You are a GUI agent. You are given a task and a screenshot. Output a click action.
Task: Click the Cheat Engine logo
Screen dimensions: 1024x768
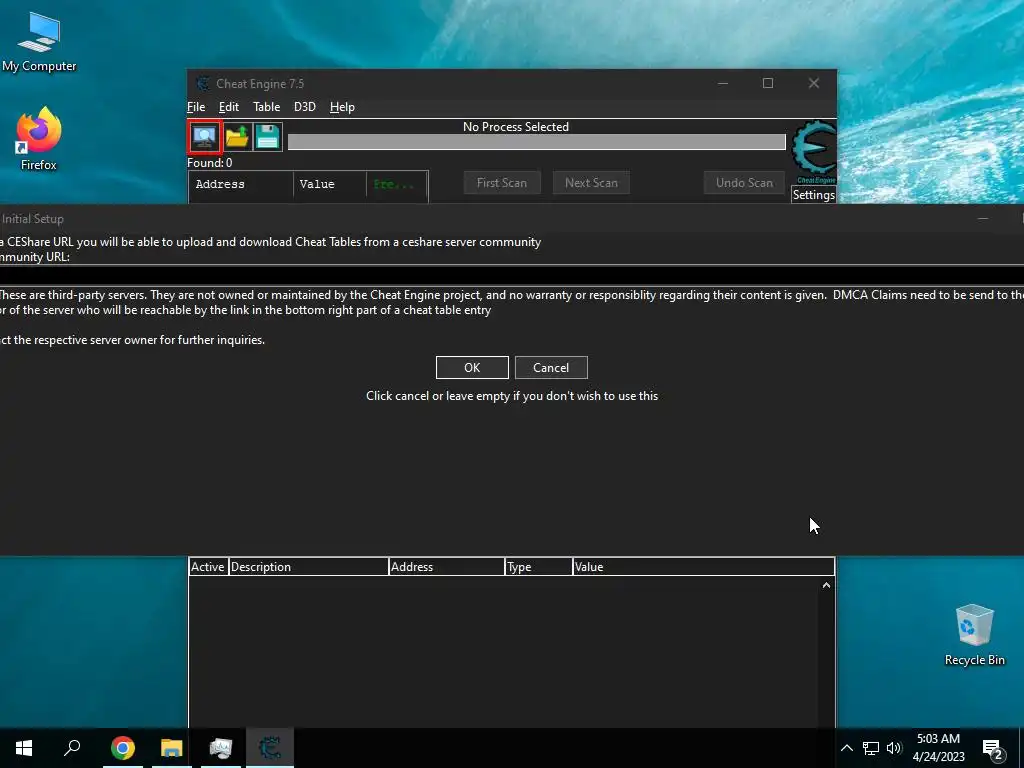click(814, 152)
